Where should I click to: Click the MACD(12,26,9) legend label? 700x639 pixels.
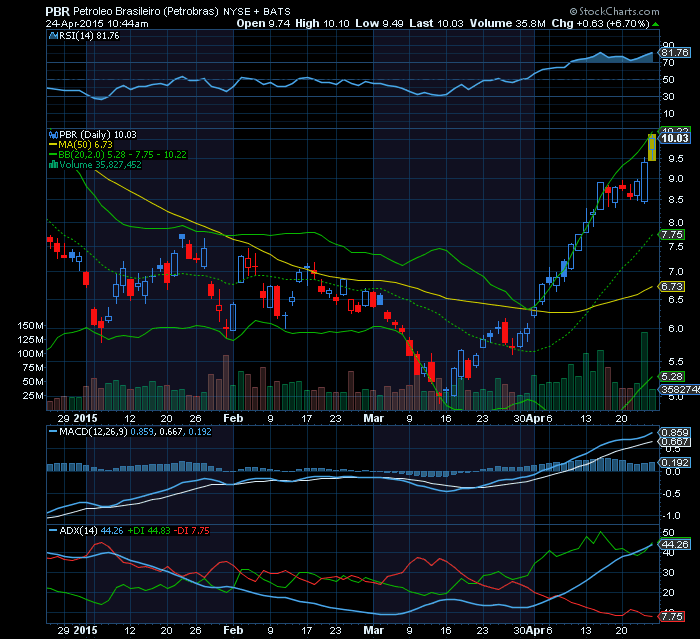(93, 432)
